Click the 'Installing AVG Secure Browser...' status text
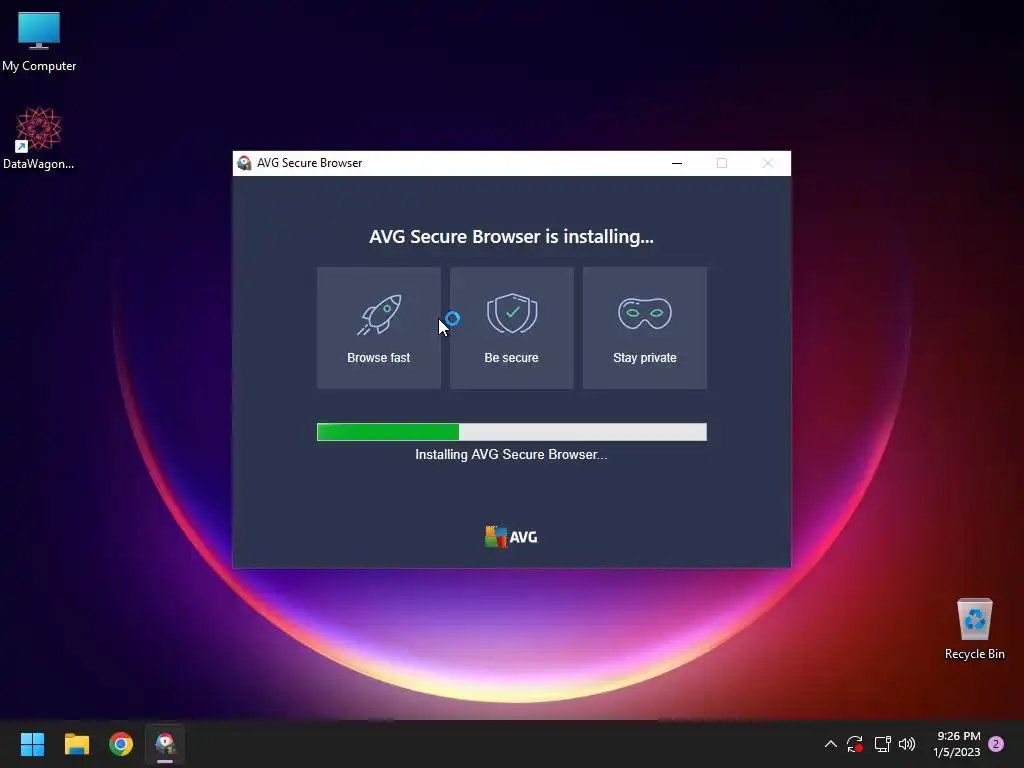The width and height of the screenshot is (1024, 768). point(511,455)
